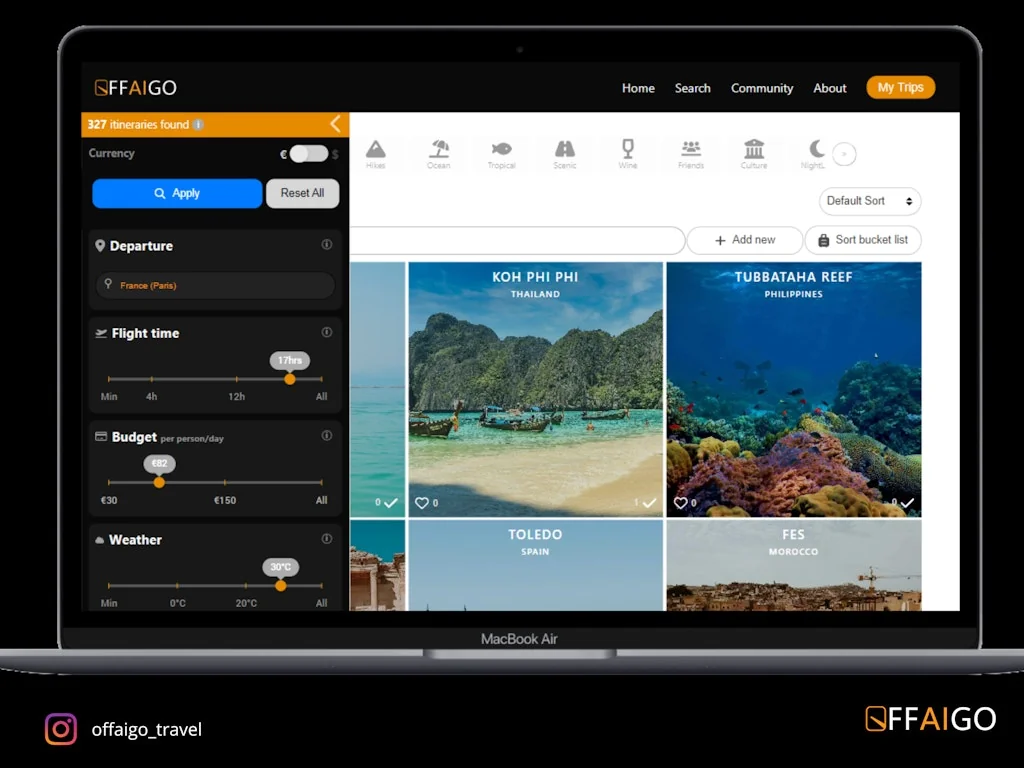Toggle currency between euro and dollar

(309, 154)
